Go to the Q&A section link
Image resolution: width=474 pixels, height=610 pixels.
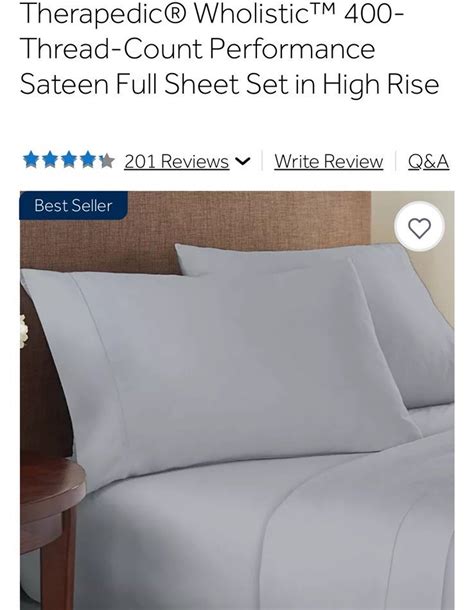[x=428, y=161]
